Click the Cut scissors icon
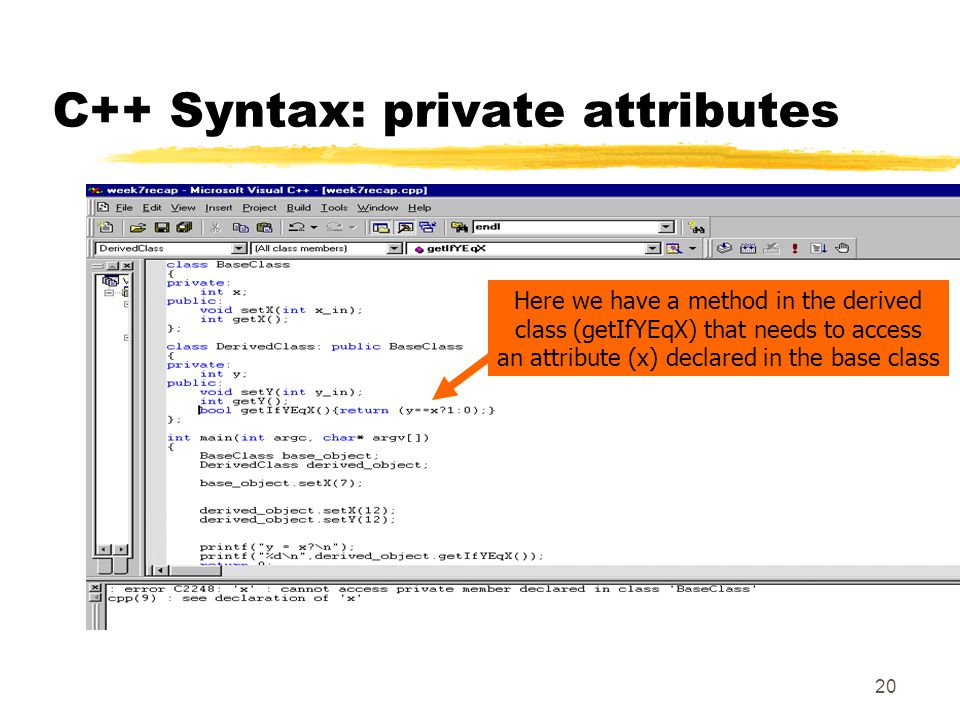Image resolution: width=960 pixels, height=720 pixels. 215,228
